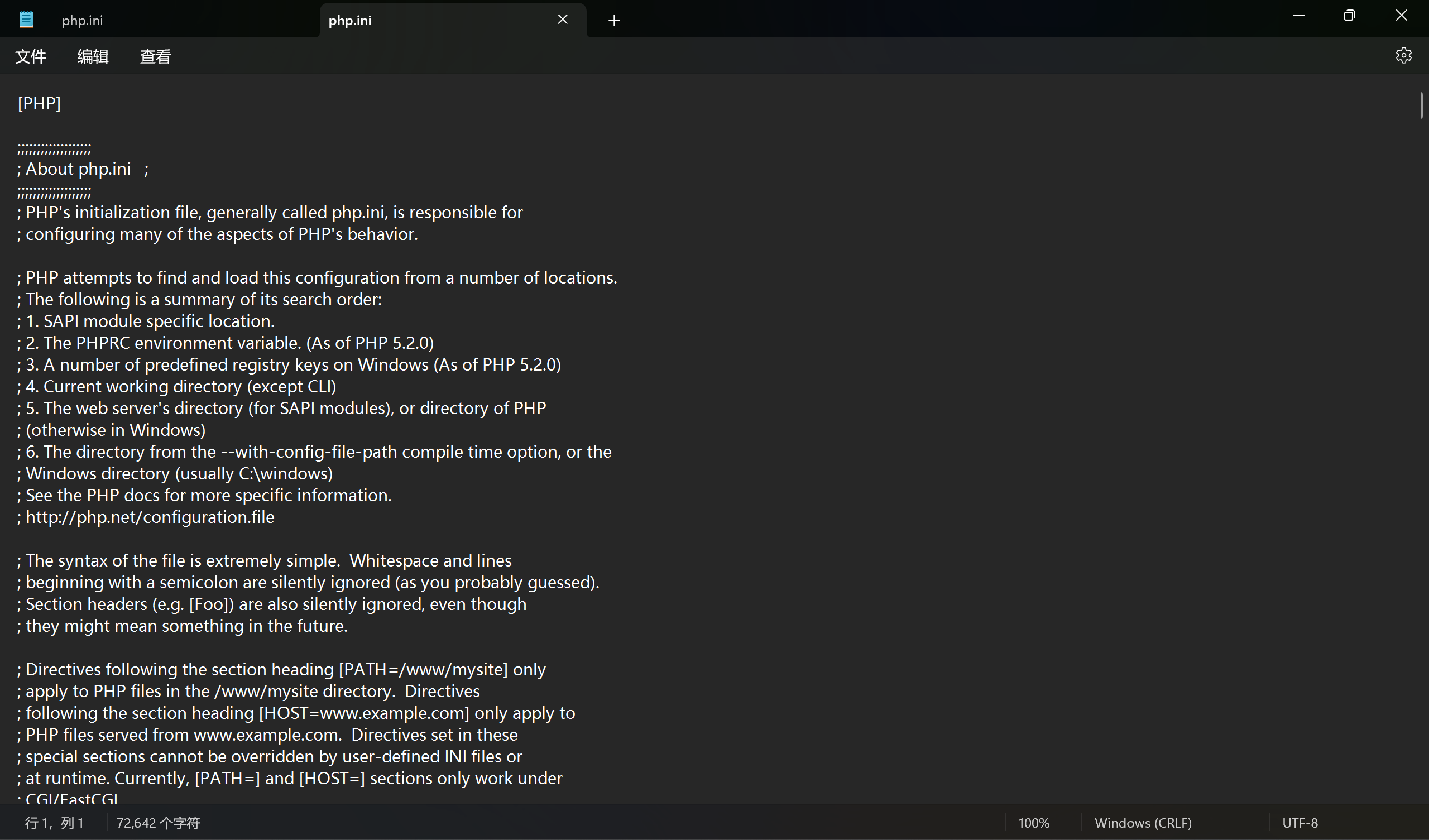Click line '; 5. The web server's directory'
The image size is (1429, 840).
(x=282, y=409)
